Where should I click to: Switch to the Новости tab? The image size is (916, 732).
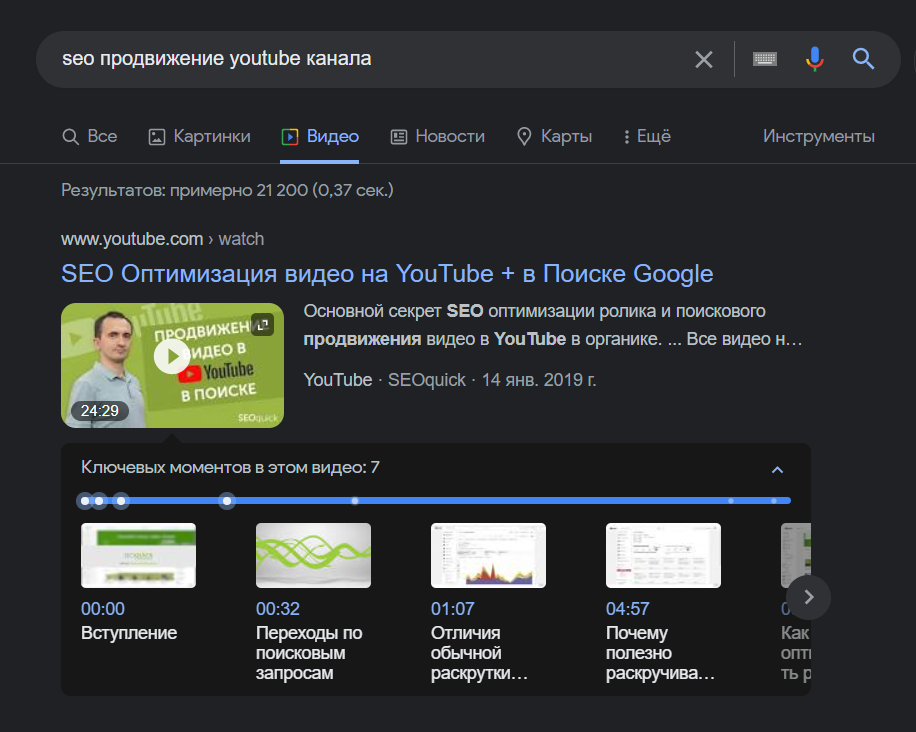click(438, 137)
